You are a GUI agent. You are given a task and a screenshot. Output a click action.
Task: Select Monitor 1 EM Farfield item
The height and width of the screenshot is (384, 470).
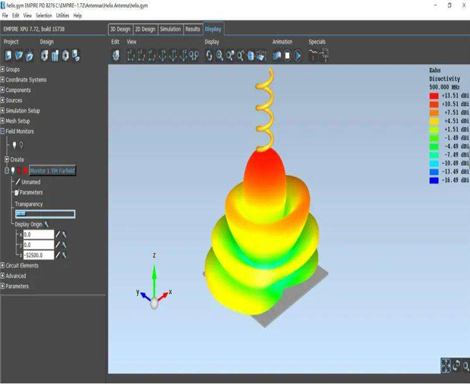[52, 171]
